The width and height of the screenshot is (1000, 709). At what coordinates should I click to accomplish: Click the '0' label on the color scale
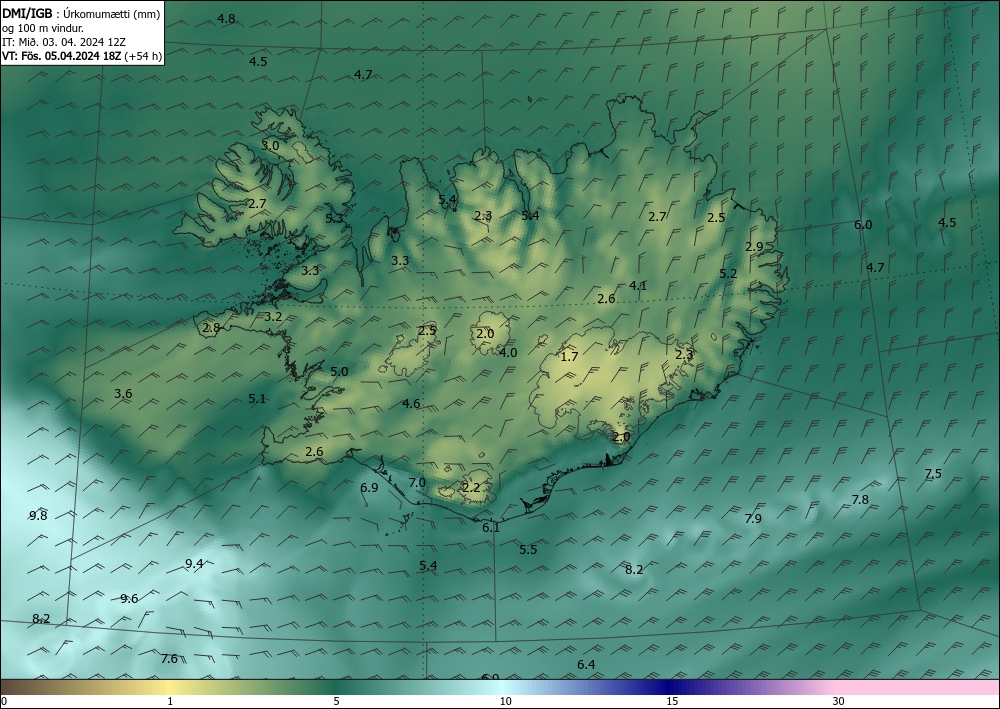click(x=4, y=702)
